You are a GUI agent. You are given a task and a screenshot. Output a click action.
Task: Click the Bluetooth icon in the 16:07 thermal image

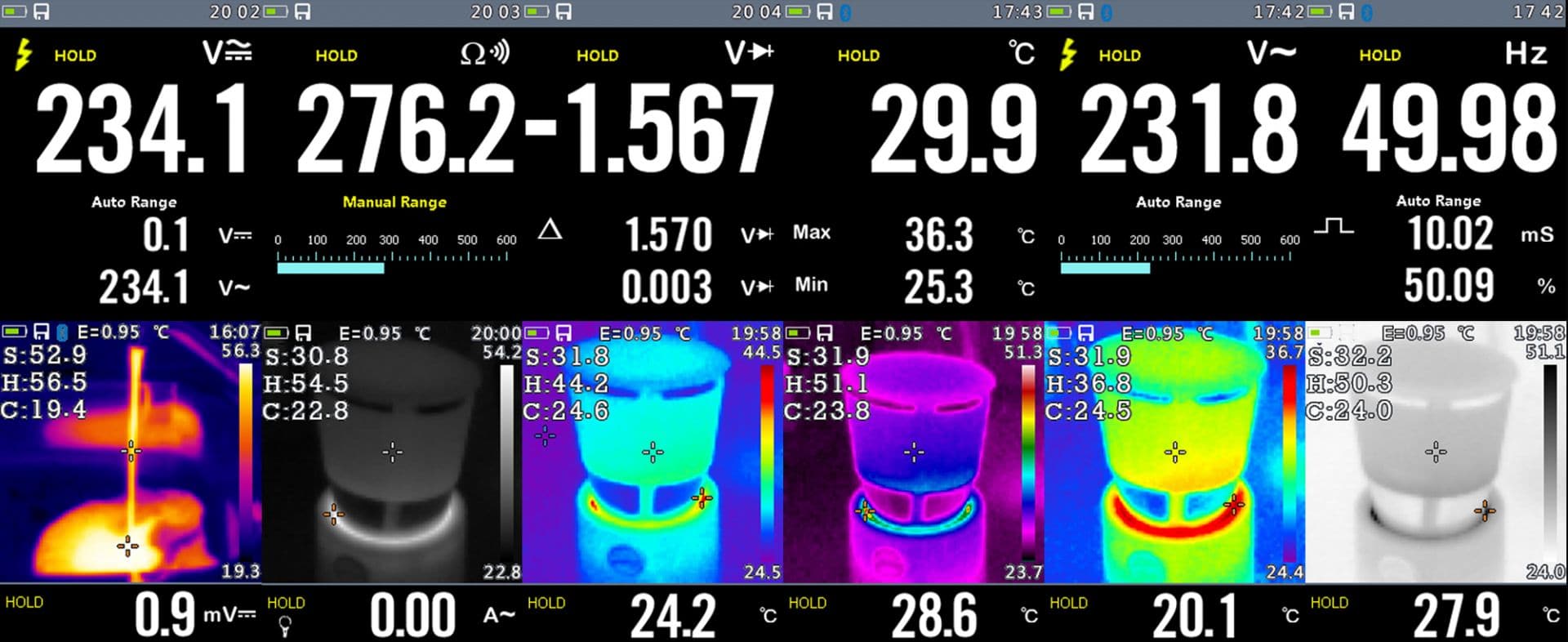[x=60, y=332]
